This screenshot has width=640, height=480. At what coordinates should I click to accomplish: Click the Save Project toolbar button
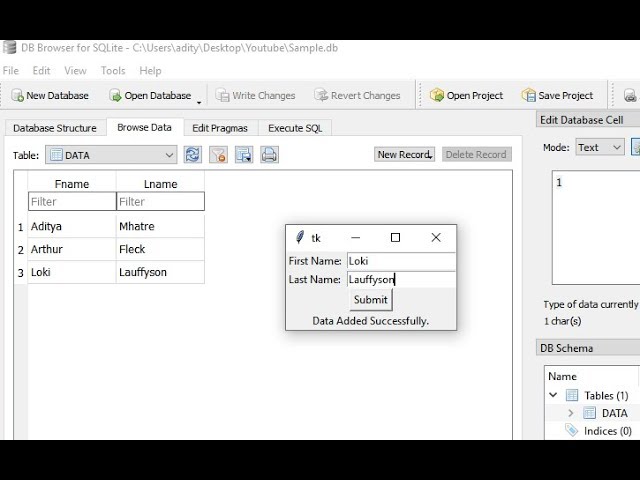pos(558,96)
